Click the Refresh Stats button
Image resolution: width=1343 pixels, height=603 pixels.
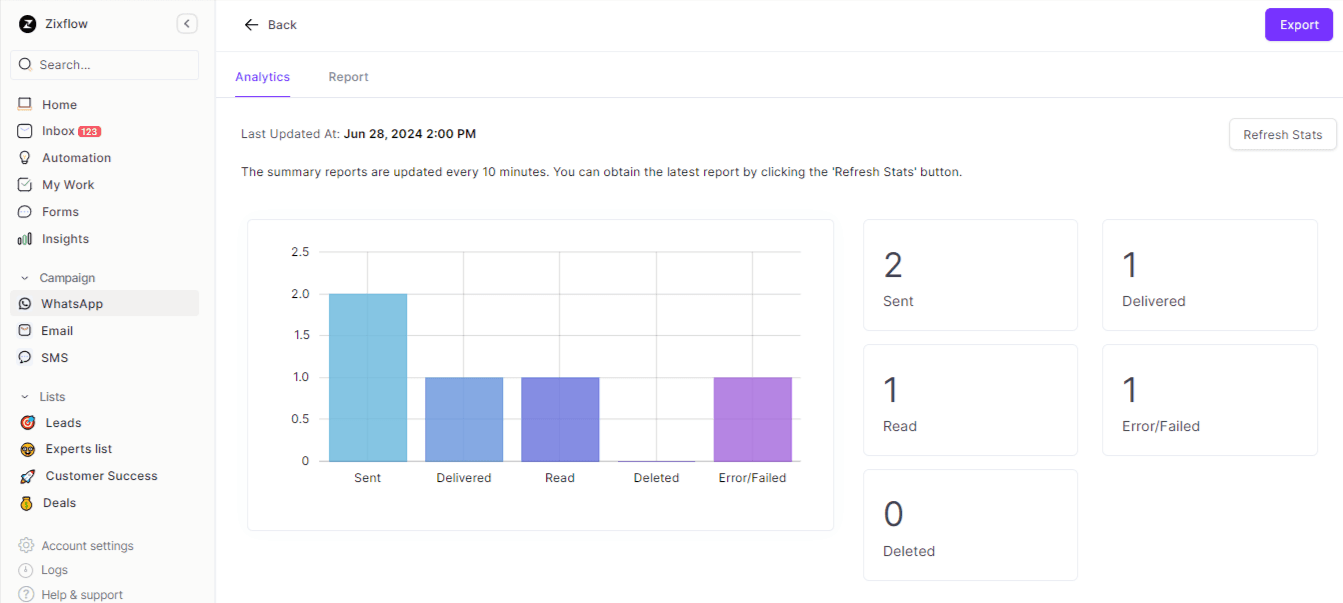pos(1282,135)
